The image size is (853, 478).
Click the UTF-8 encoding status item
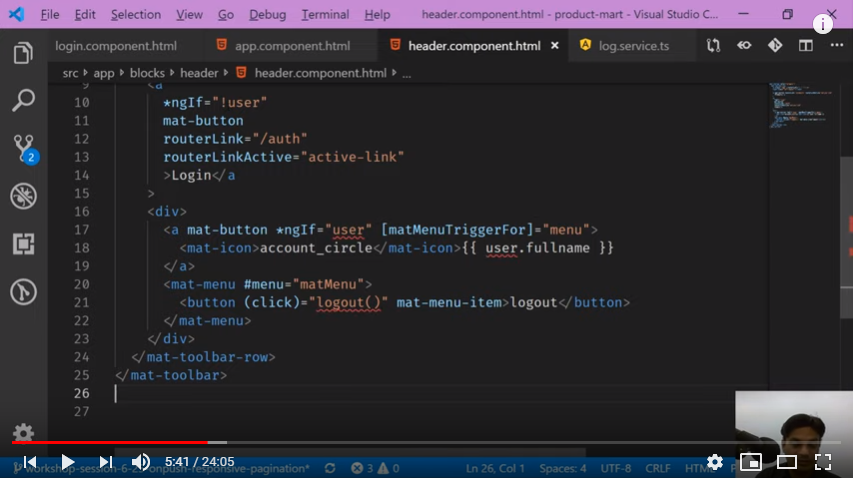(x=616, y=468)
